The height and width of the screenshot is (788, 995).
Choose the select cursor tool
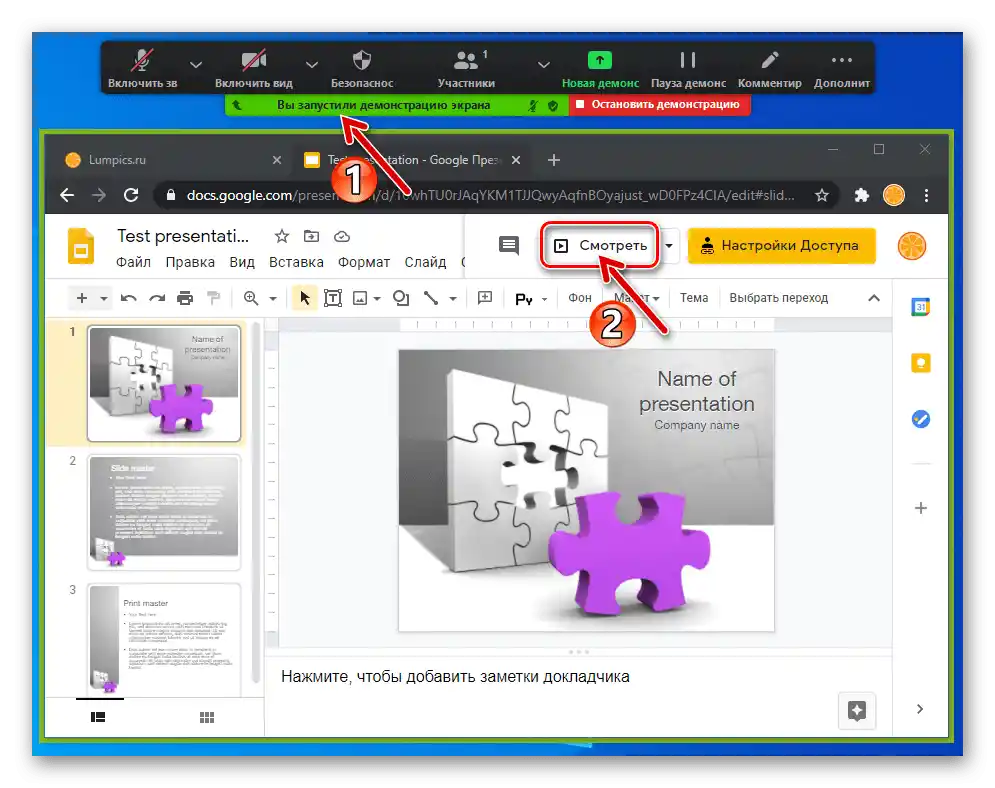click(x=305, y=298)
